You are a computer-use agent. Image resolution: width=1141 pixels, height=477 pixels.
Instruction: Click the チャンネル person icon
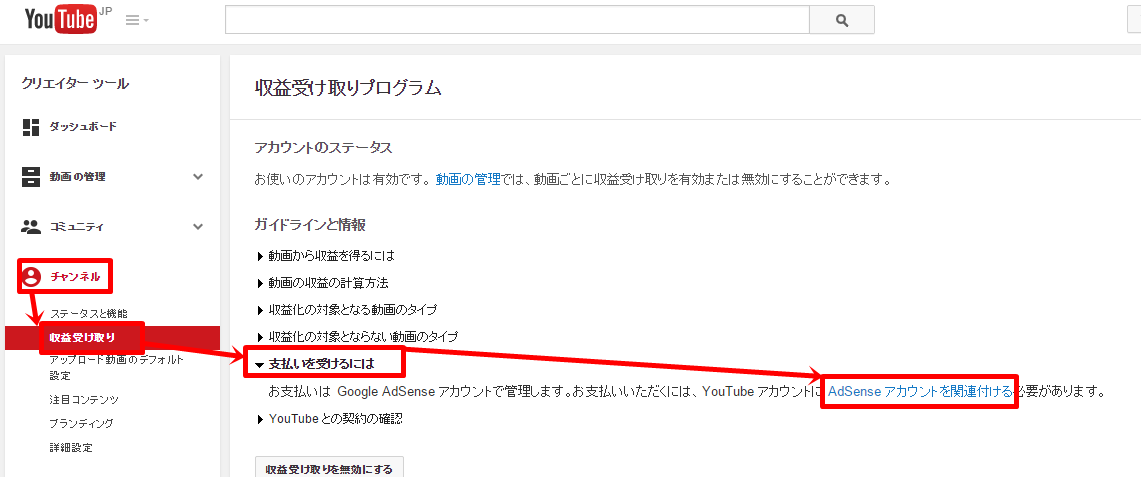point(31,276)
